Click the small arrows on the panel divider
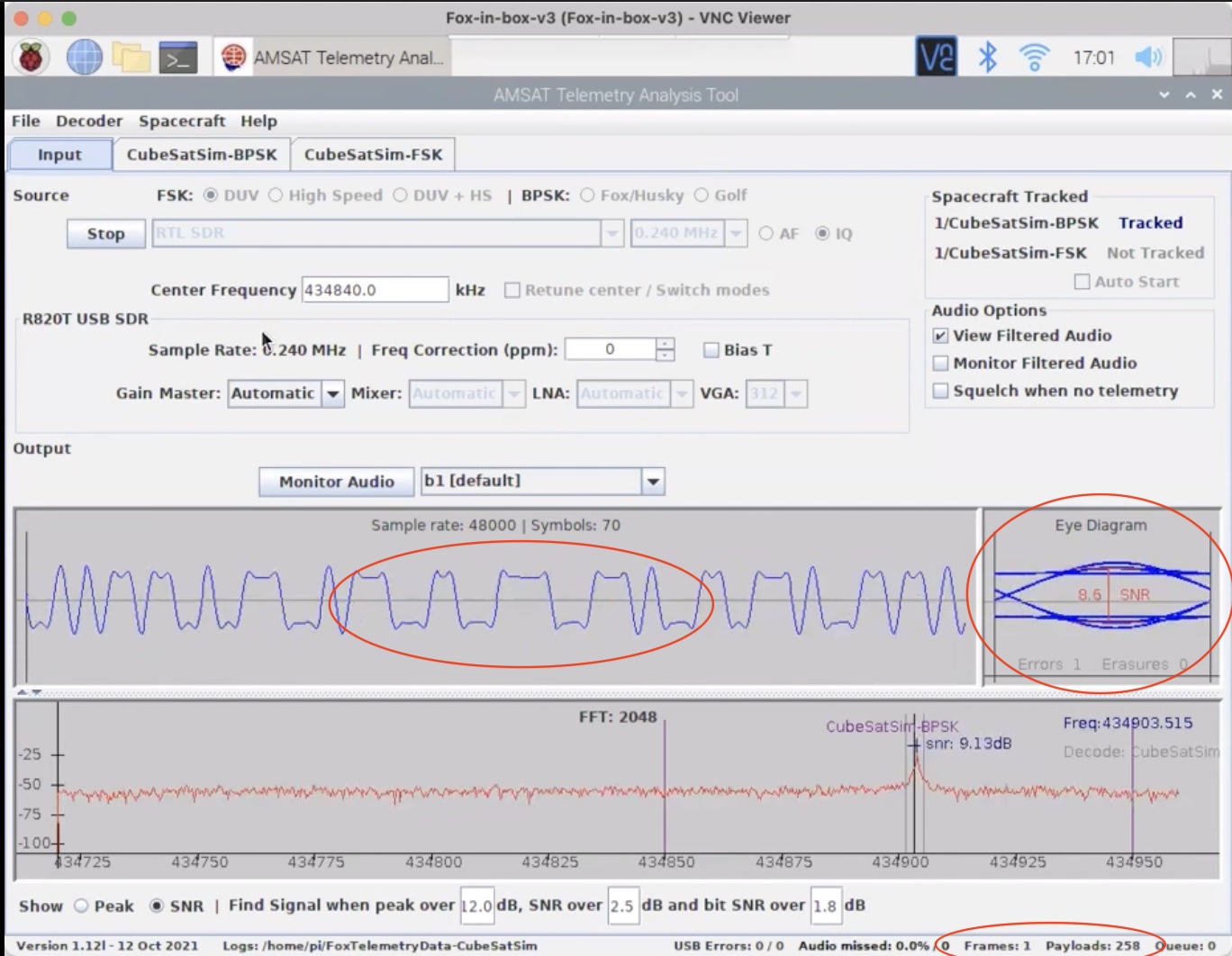 [29, 692]
